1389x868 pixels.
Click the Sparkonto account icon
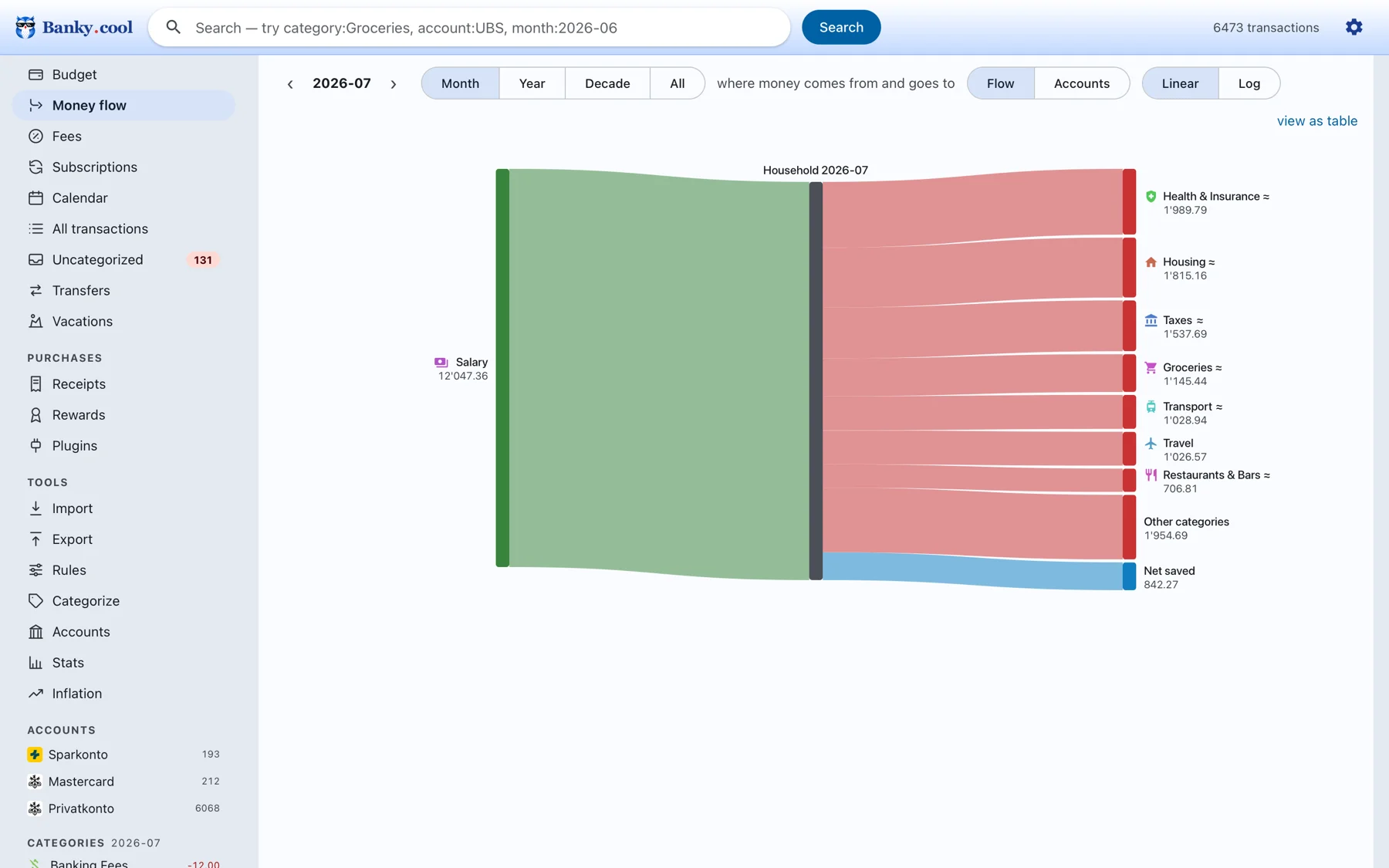[x=35, y=754]
